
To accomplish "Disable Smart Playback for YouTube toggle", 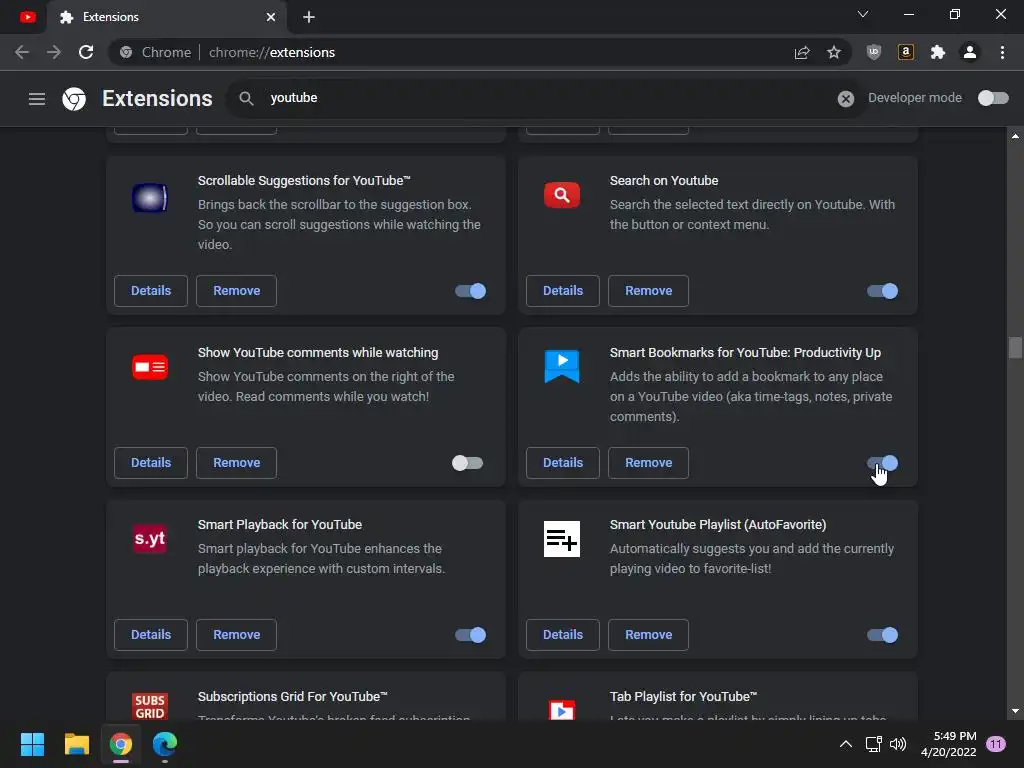I will click(470, 635).
